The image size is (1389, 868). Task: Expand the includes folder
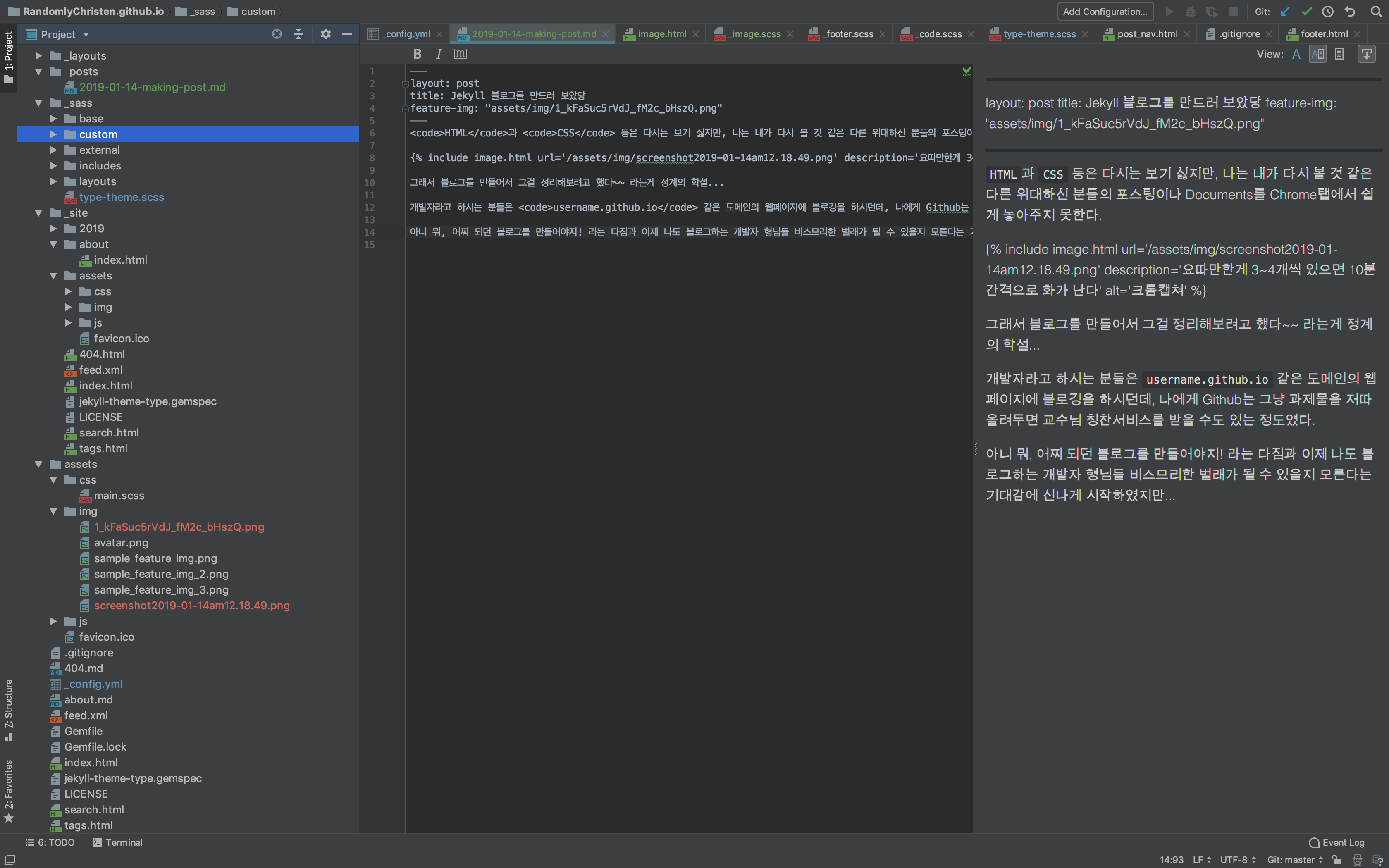[x=53, y=166]
